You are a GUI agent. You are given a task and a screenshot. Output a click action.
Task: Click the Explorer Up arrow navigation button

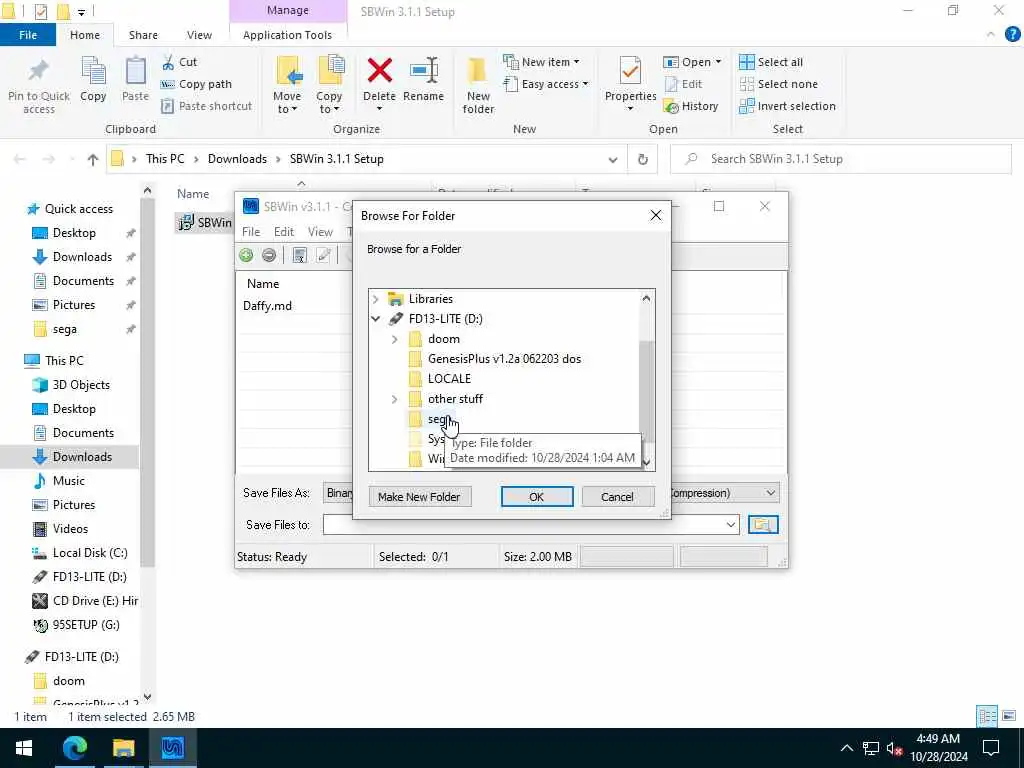tap(93, 159)
